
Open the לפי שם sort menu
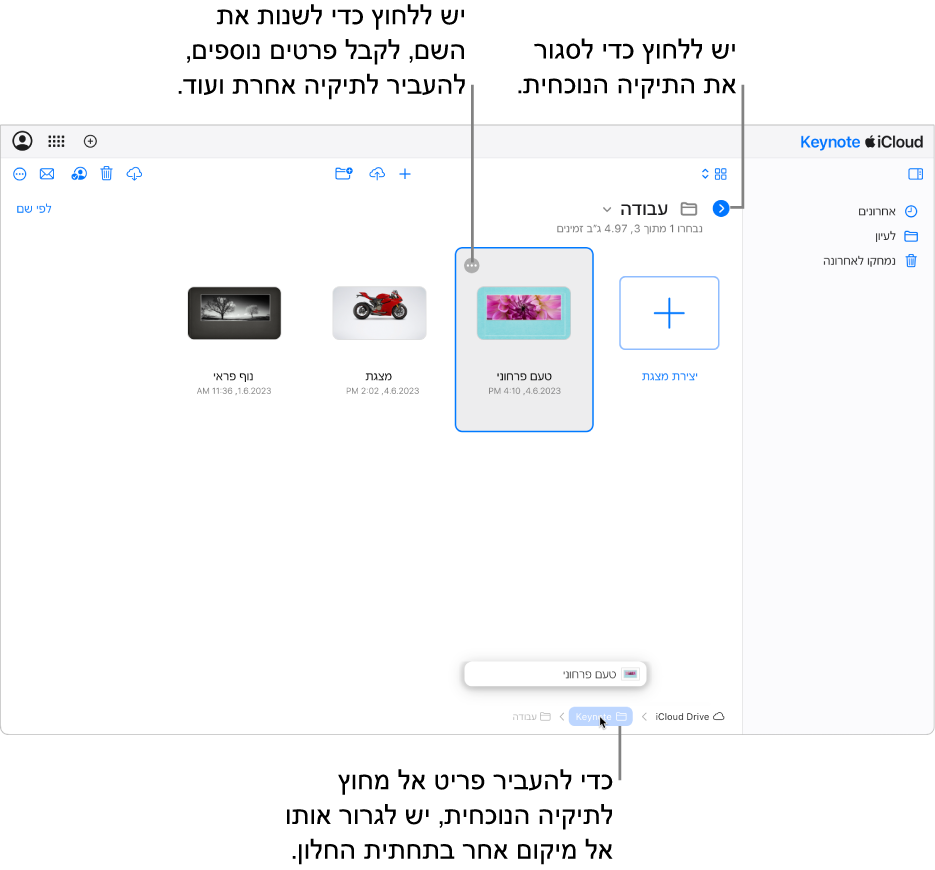(x=34, y=209)
